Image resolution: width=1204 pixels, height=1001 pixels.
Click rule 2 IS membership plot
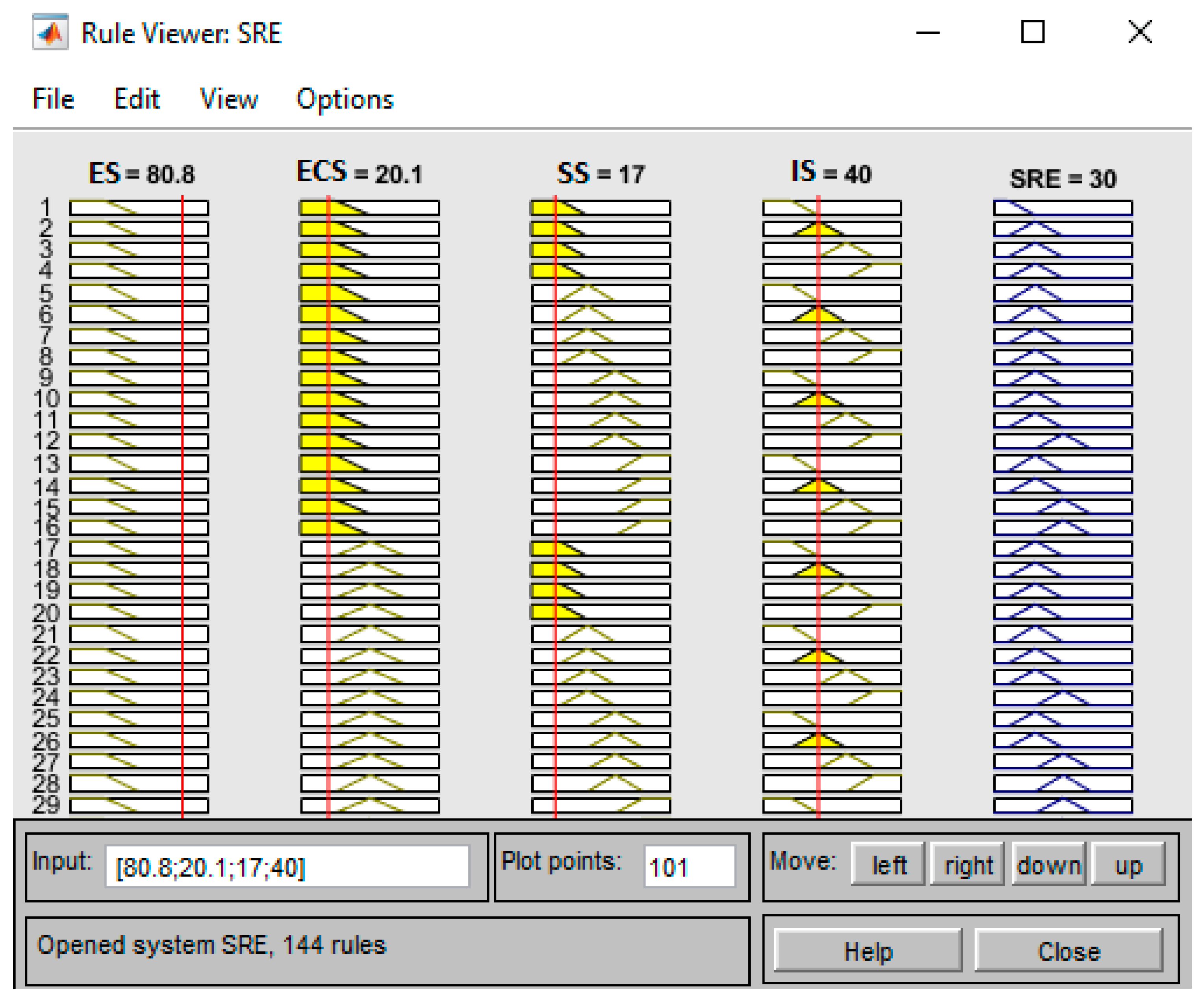click(831, 229)
